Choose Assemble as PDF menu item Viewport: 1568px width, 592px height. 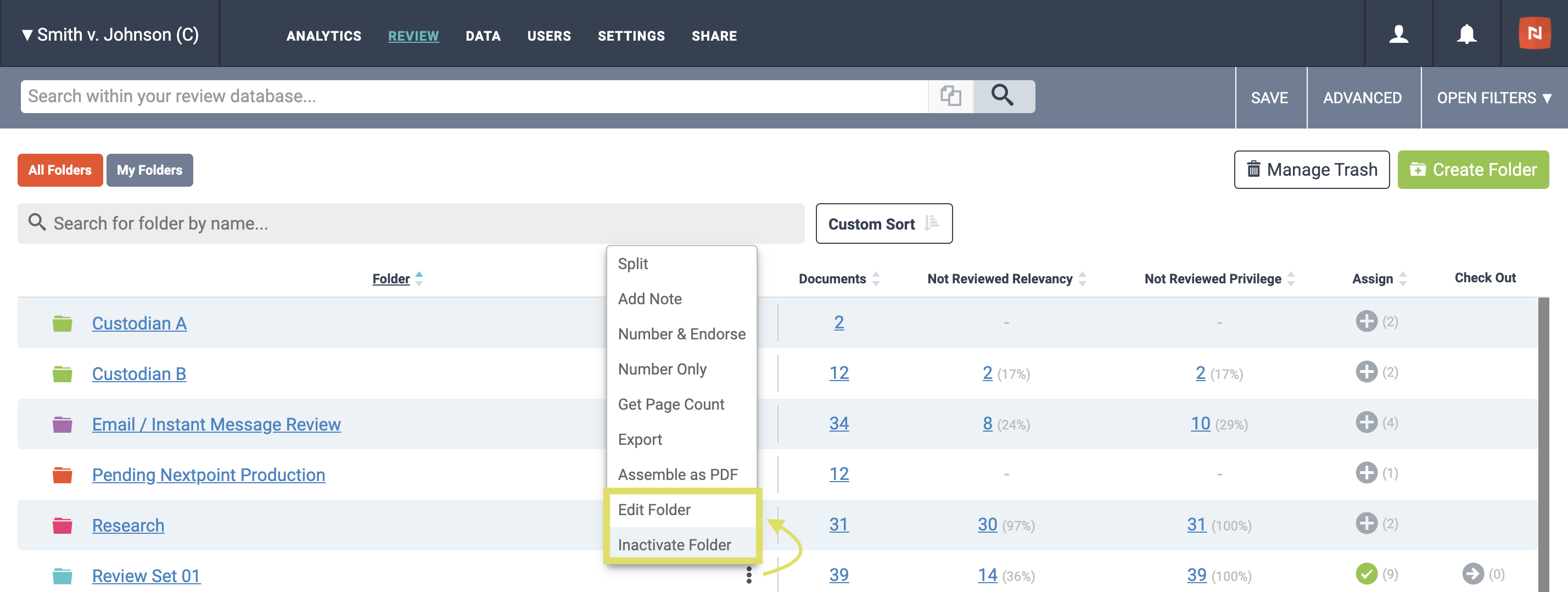[681, 474]
